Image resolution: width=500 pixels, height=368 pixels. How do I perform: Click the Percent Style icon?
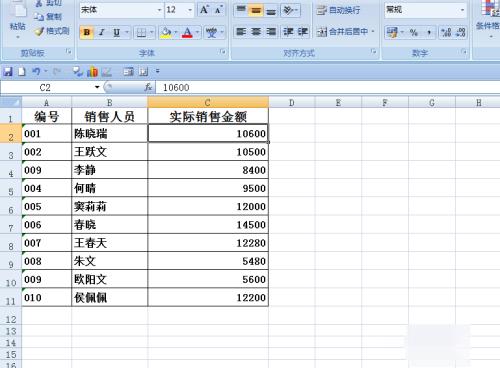click(x=414, y=32)
